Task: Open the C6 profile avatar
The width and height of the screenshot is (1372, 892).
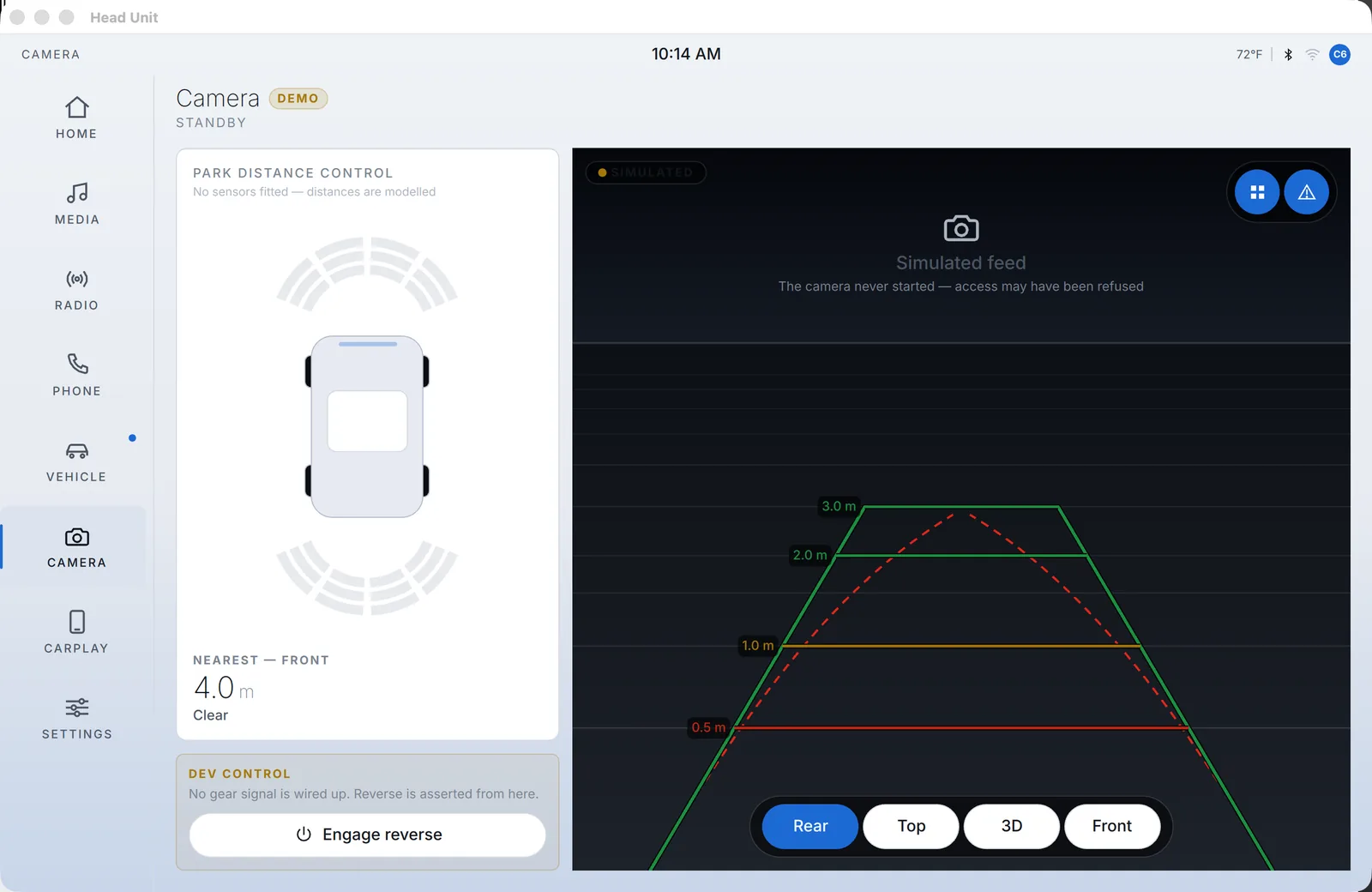Action: pyautogui.click(x=1339, y=54)
